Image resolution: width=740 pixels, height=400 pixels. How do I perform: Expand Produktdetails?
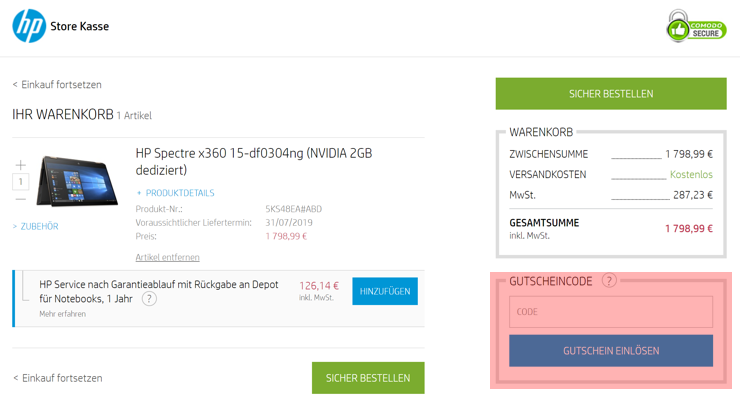click(x=175, y=193)
